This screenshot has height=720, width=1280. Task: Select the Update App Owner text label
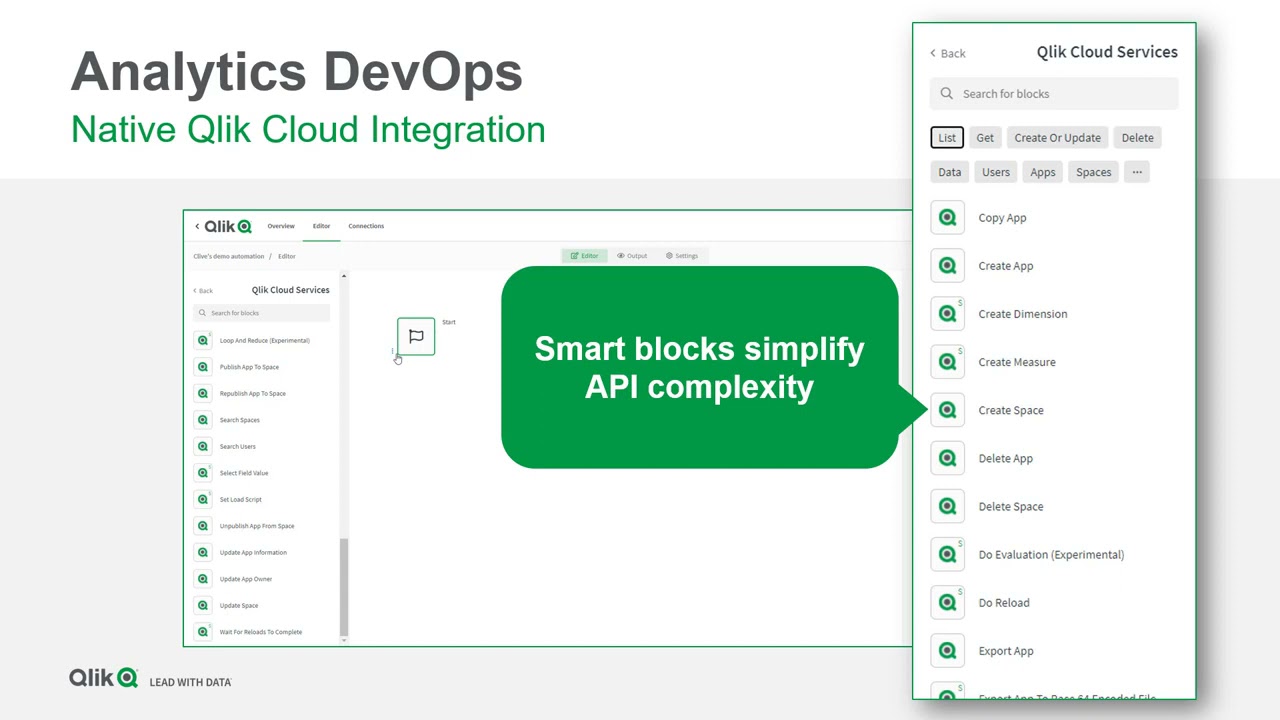(x=246, y=579)
